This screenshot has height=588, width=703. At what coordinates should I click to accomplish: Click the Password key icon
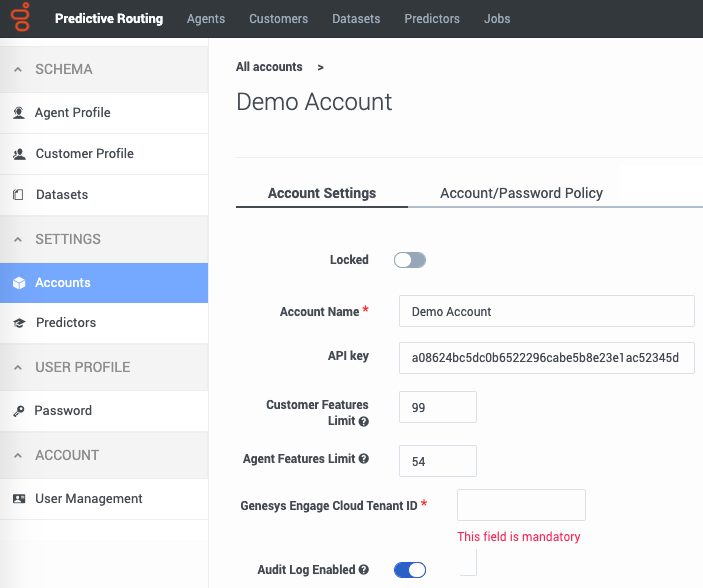click(x=18, y=411)
